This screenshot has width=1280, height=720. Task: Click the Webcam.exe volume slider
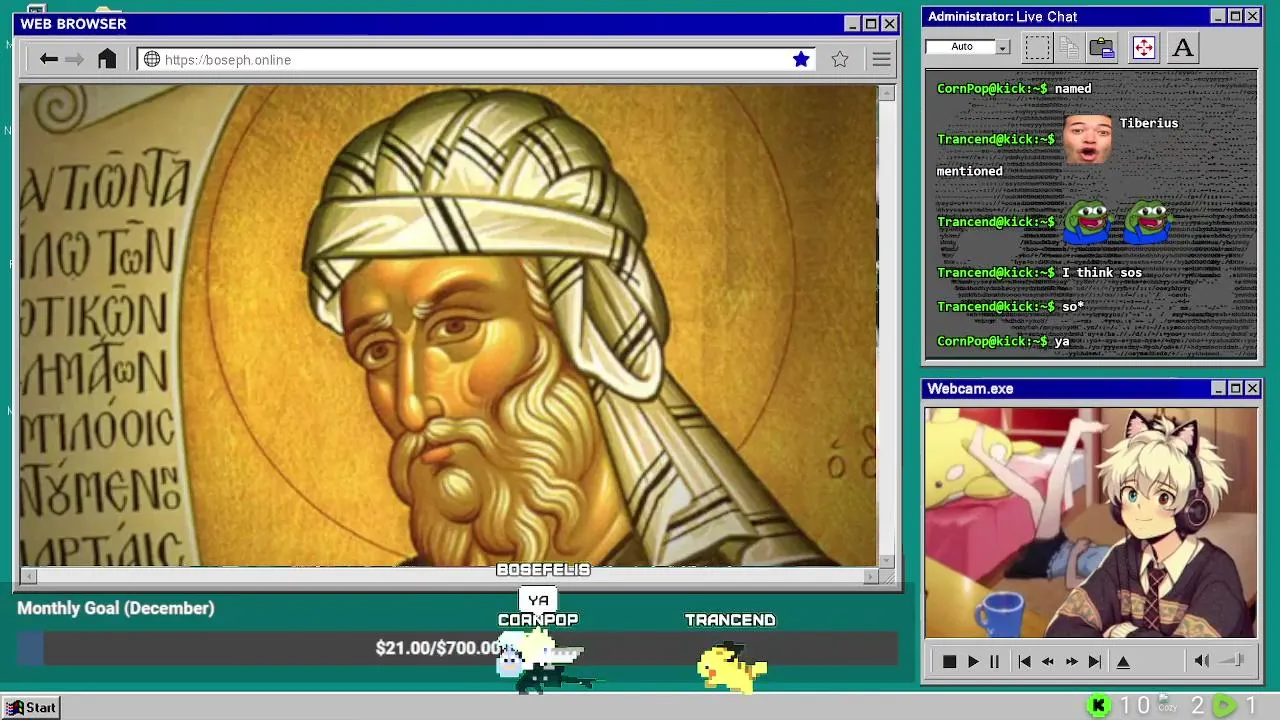[1232, 660]
